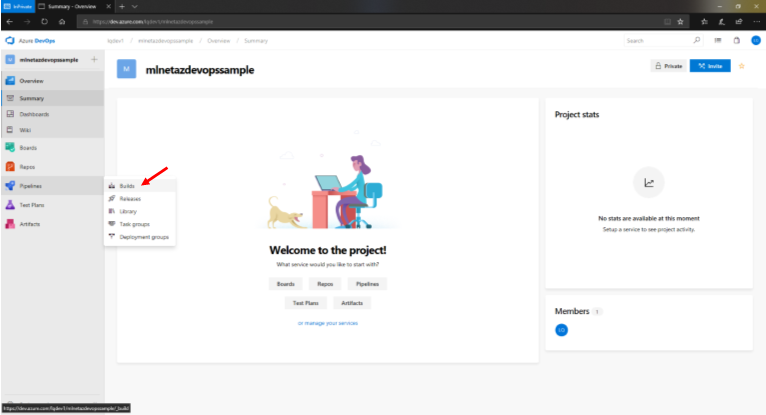Click the user avatar in top-right corner

pyautogui.click(x=756, y=41)
